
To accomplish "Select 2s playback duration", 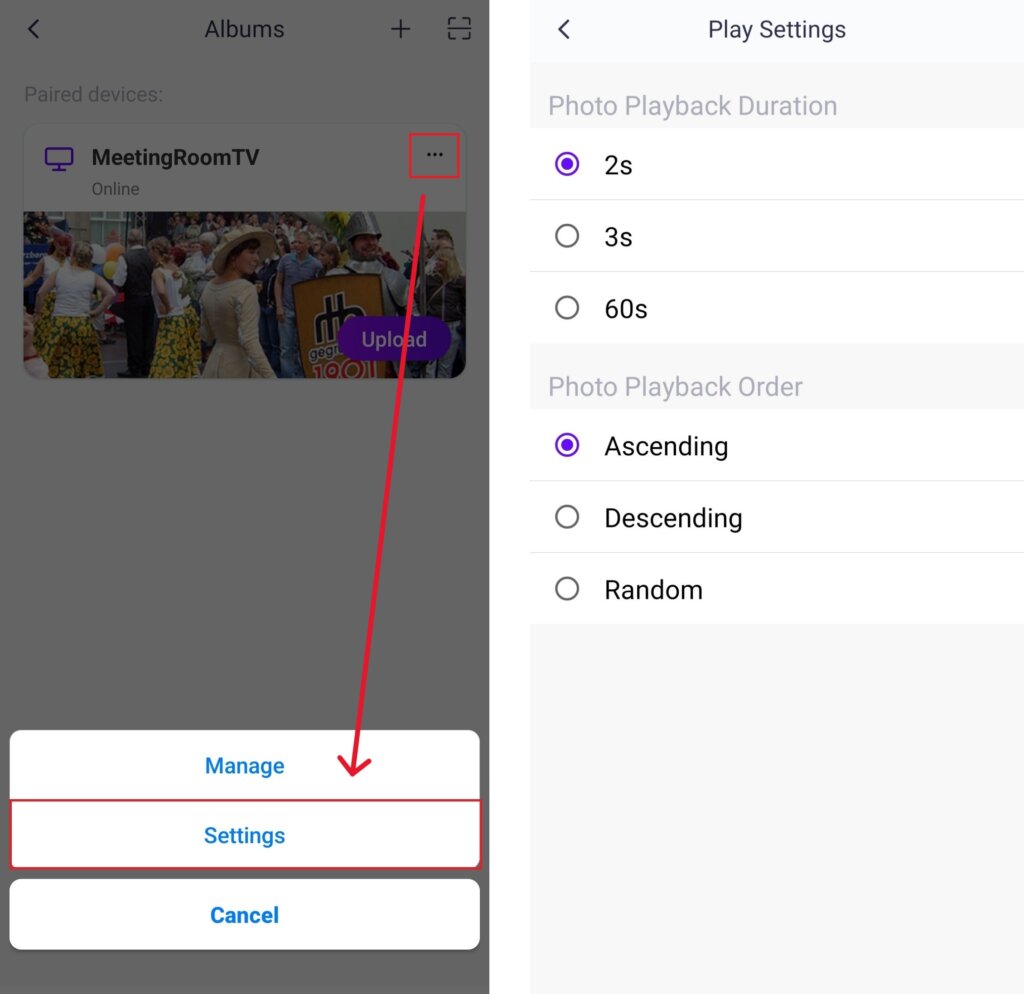I will 567,164.
